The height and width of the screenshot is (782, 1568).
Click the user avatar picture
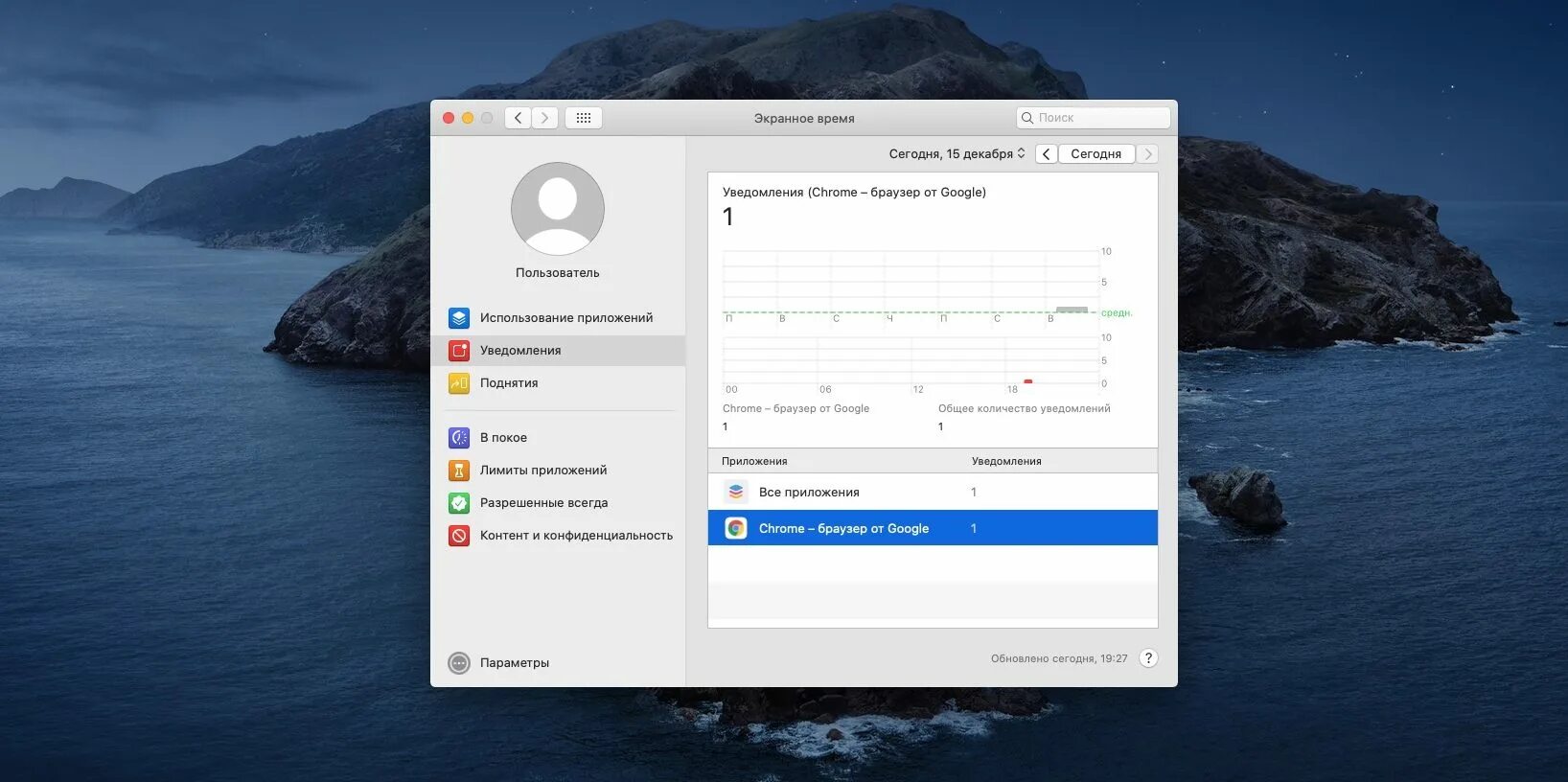(x=558, y=209)
